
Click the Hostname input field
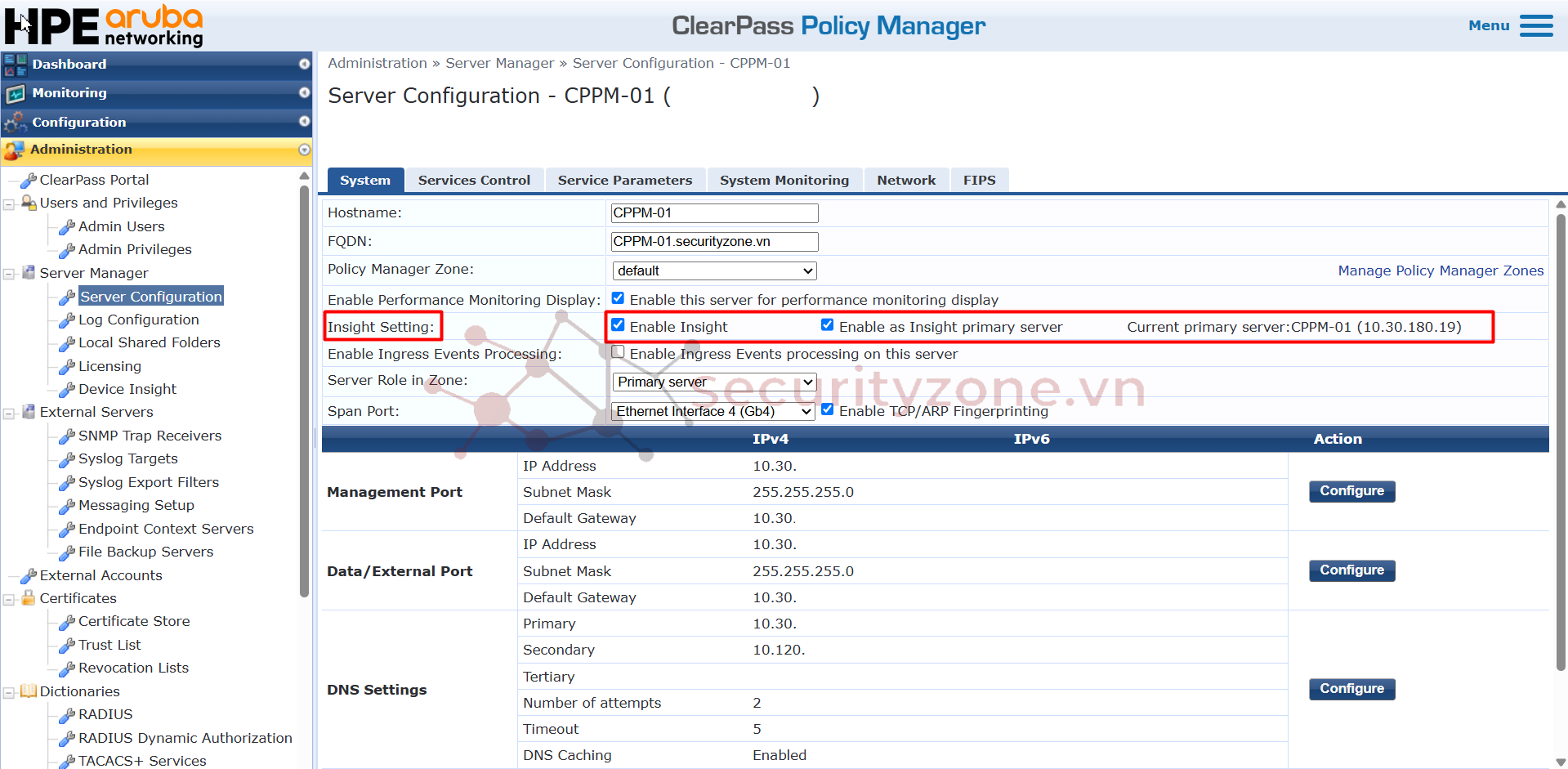714,213
